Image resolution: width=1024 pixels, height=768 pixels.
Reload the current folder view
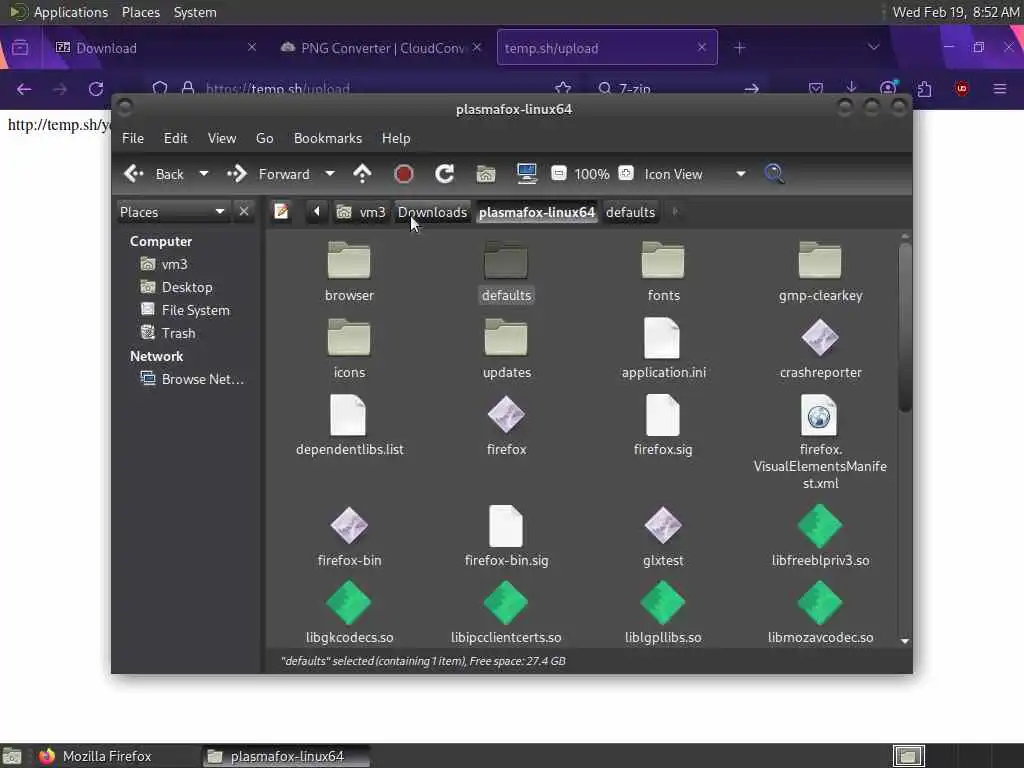[445, 174]
